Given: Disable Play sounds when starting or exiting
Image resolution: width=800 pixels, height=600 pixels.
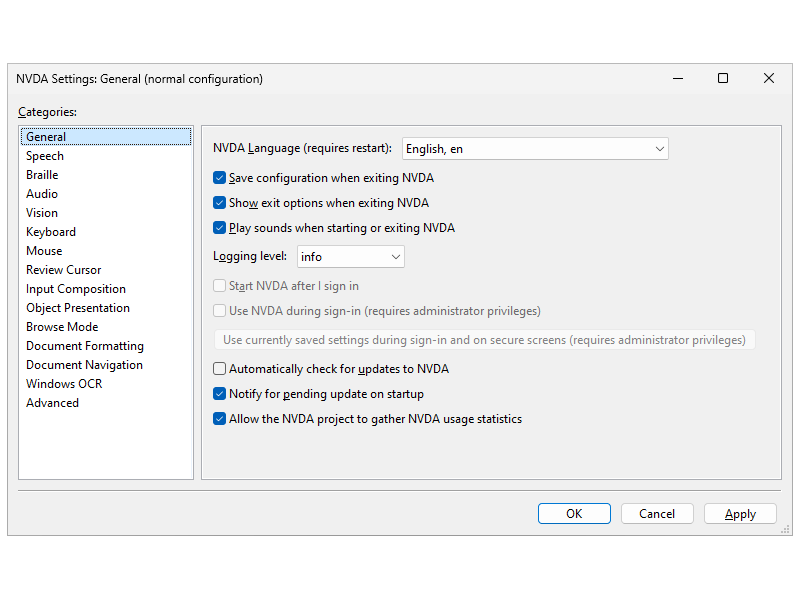Looking at the screenshot, I should (220, 228).
